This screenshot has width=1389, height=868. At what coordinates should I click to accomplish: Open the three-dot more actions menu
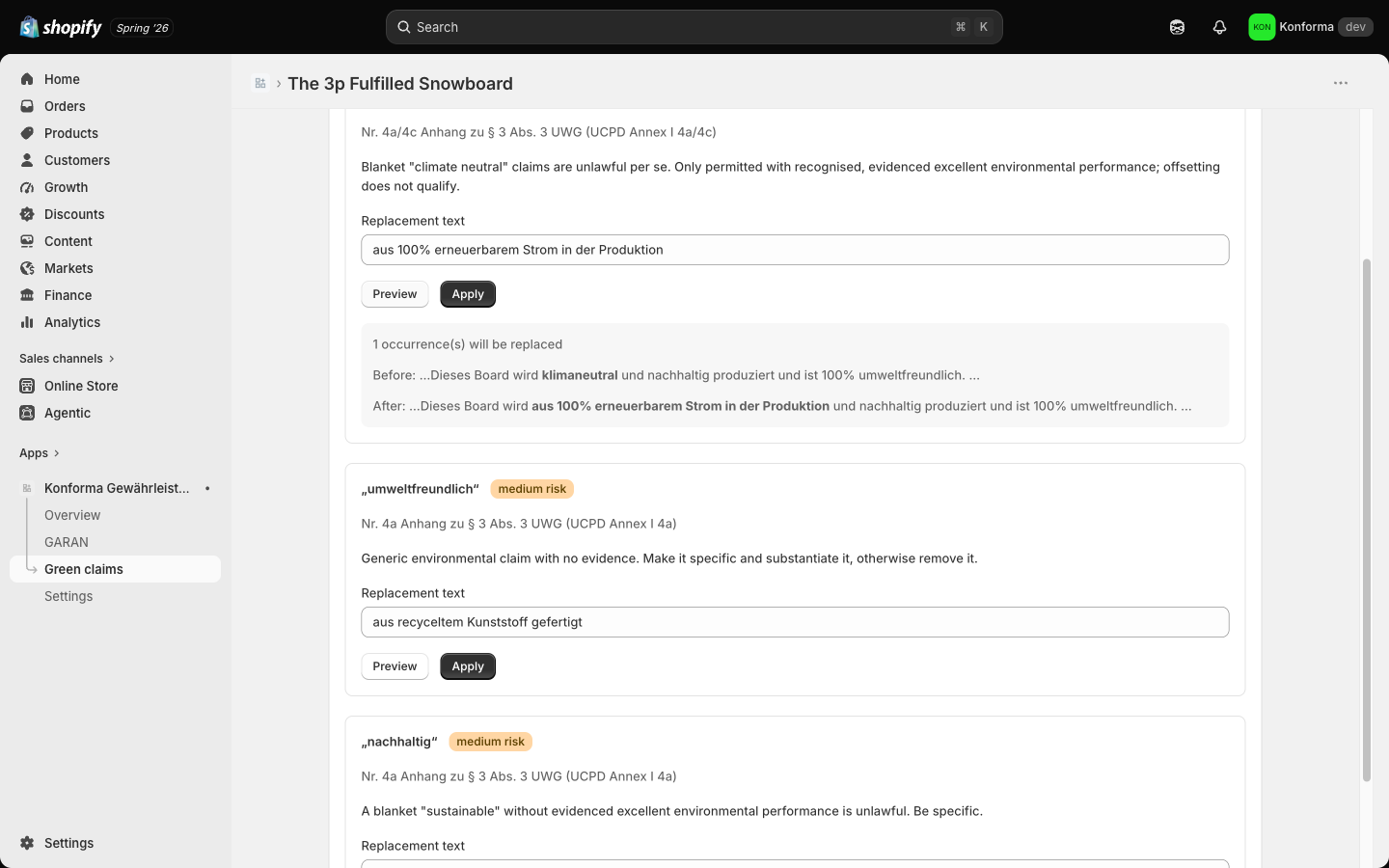click(x=1341, y=83)
